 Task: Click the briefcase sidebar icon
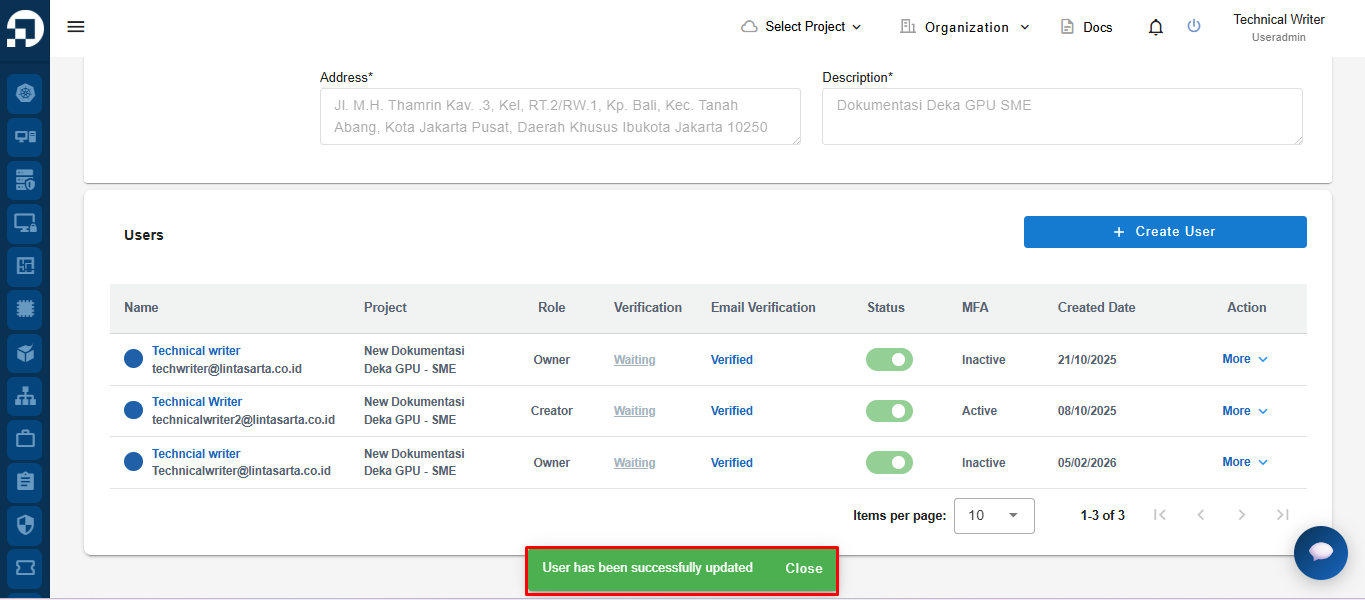[x=25, y=439]
